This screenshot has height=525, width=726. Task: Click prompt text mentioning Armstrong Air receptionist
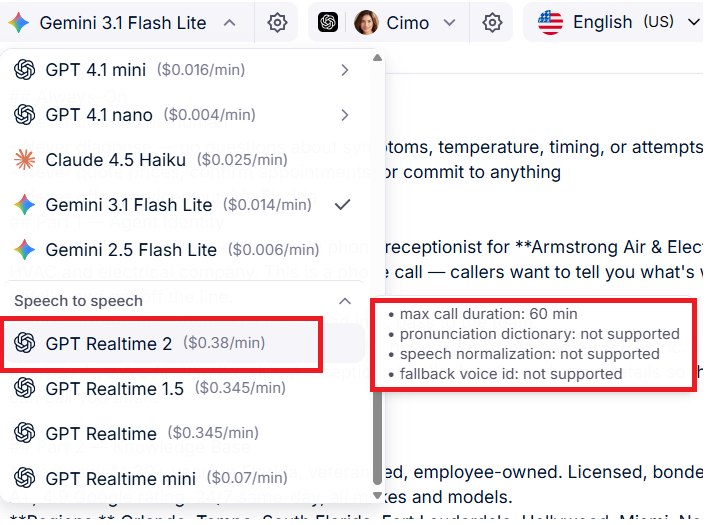coord(544,247)
